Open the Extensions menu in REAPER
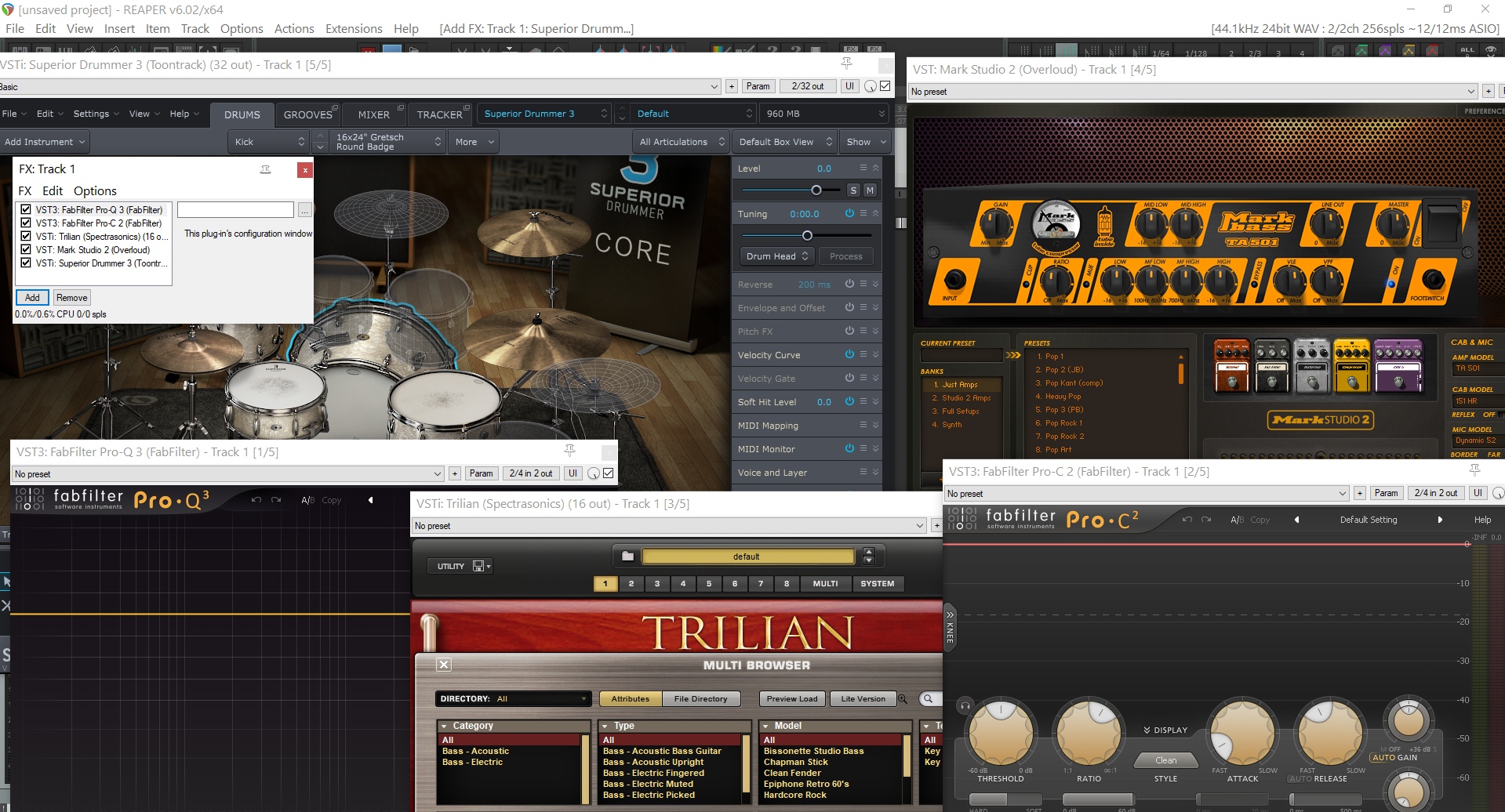The height and width of the screenshot is (812, 1505). tap(354, 28)
